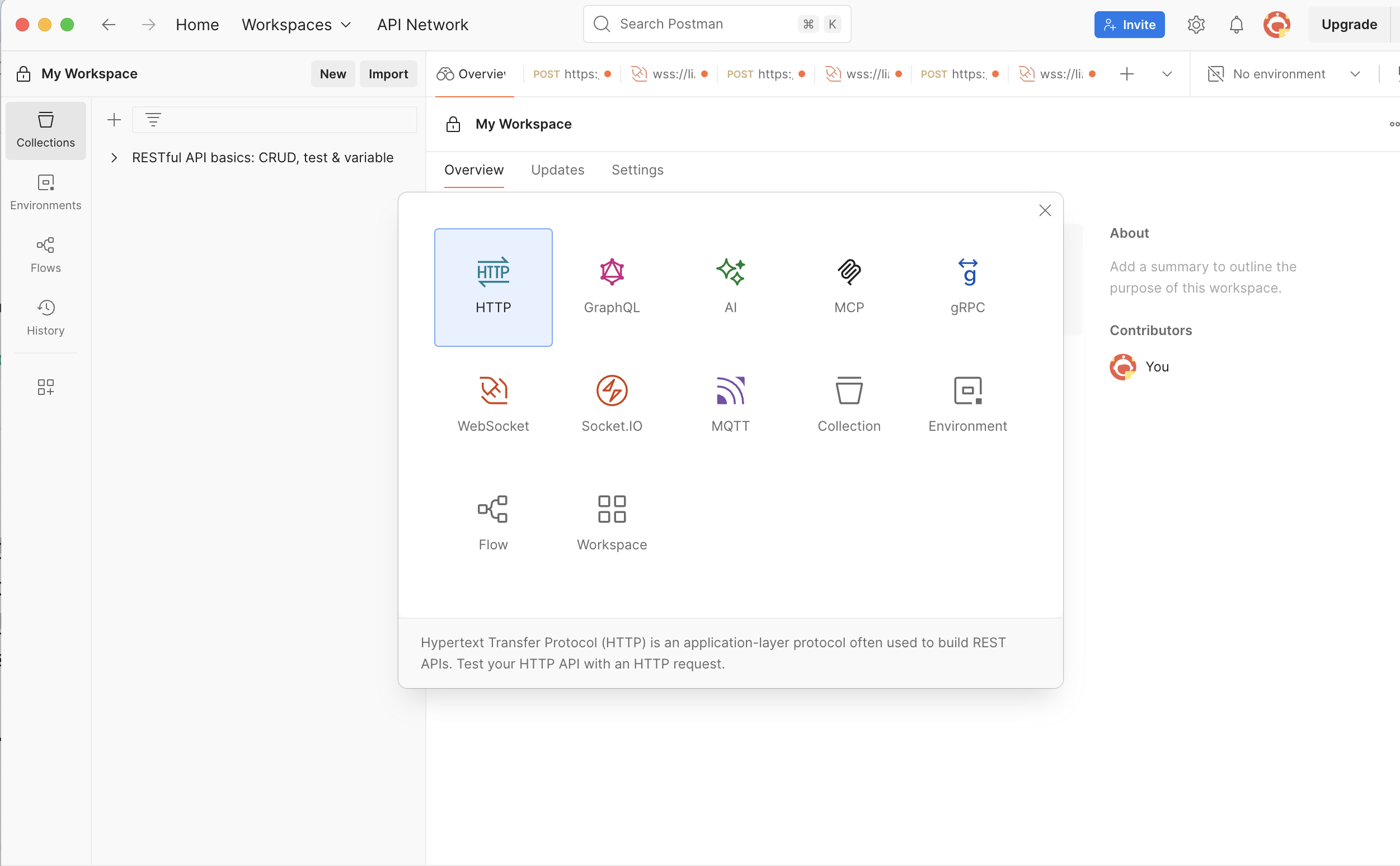Viewport: 1400px width, 866px height.
Task: Switch to the Updates tab
Action: (557, 170)
